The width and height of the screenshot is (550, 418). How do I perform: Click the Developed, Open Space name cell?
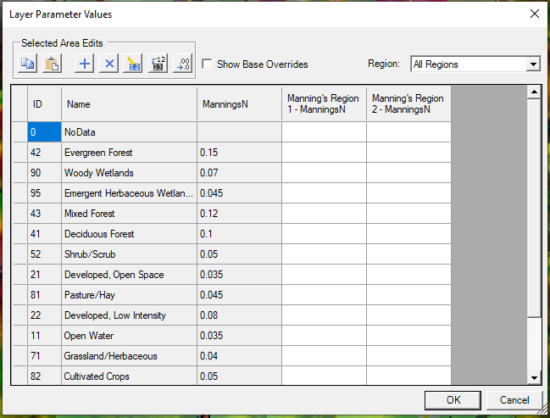click(129, 275)
